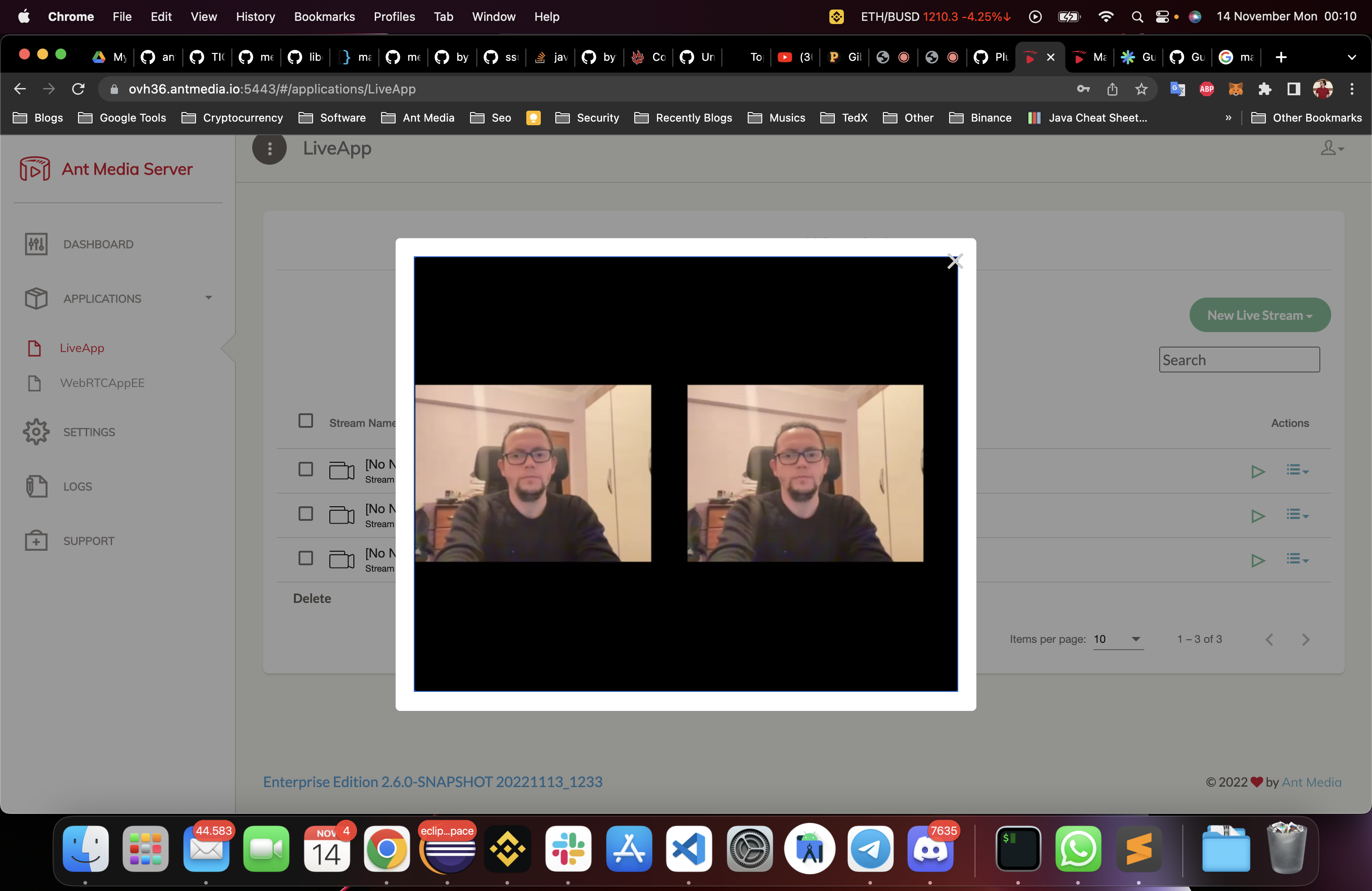Image resolution: width=1372 pixels, height=891 pixels.
Task: Open the Ant Media footer link
Action: point(1311,782)
